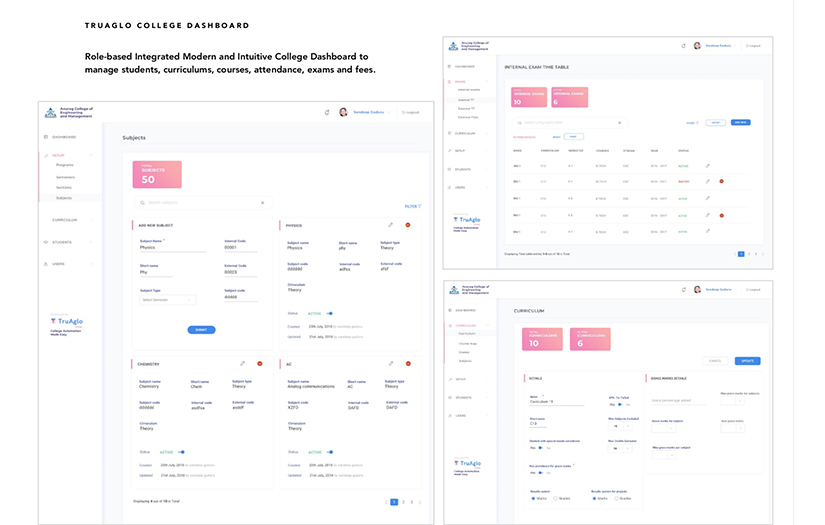The width and height of the screenshot is (825, 525).
Task: Click the user avatar in Subjects screen header
Action: point(343,112)
